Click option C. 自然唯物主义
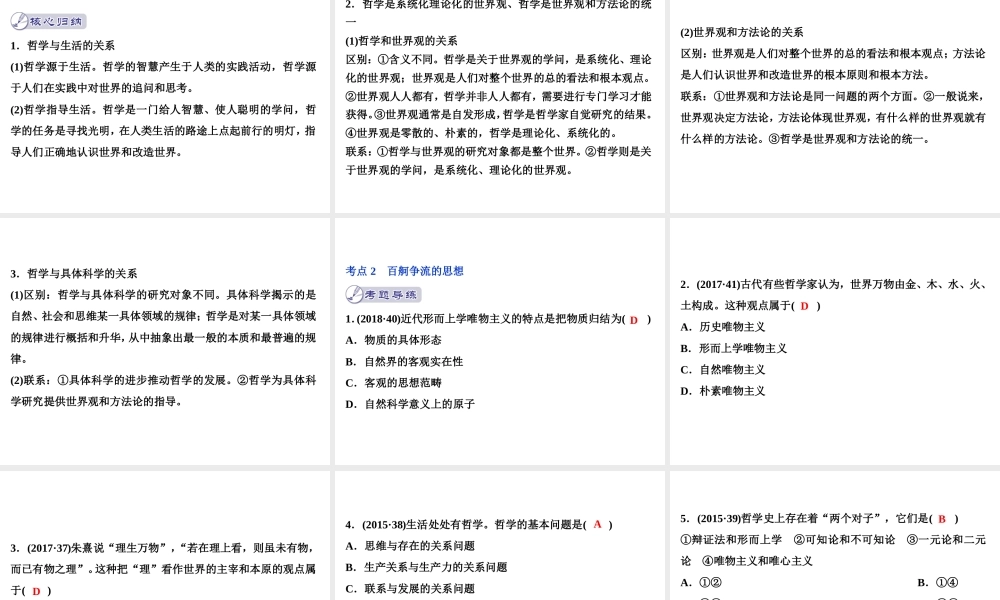The image size is (1000, 600). tap(723, 369)
